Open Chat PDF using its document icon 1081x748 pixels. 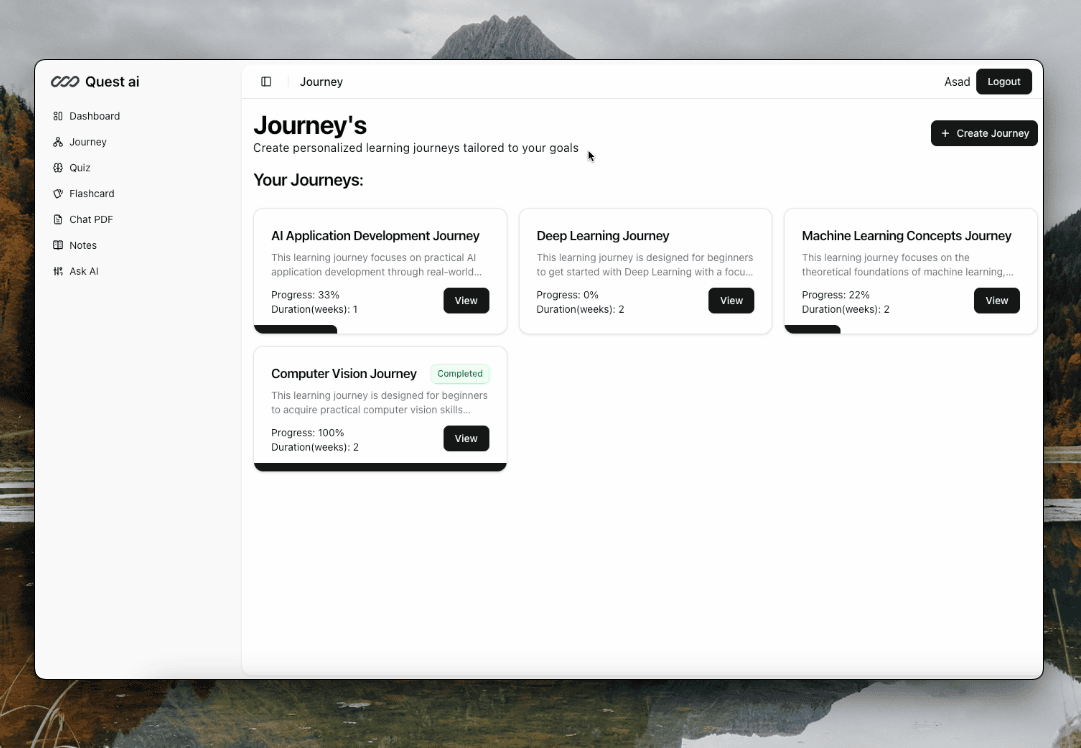pyautogui.click(x=58, y=219)
